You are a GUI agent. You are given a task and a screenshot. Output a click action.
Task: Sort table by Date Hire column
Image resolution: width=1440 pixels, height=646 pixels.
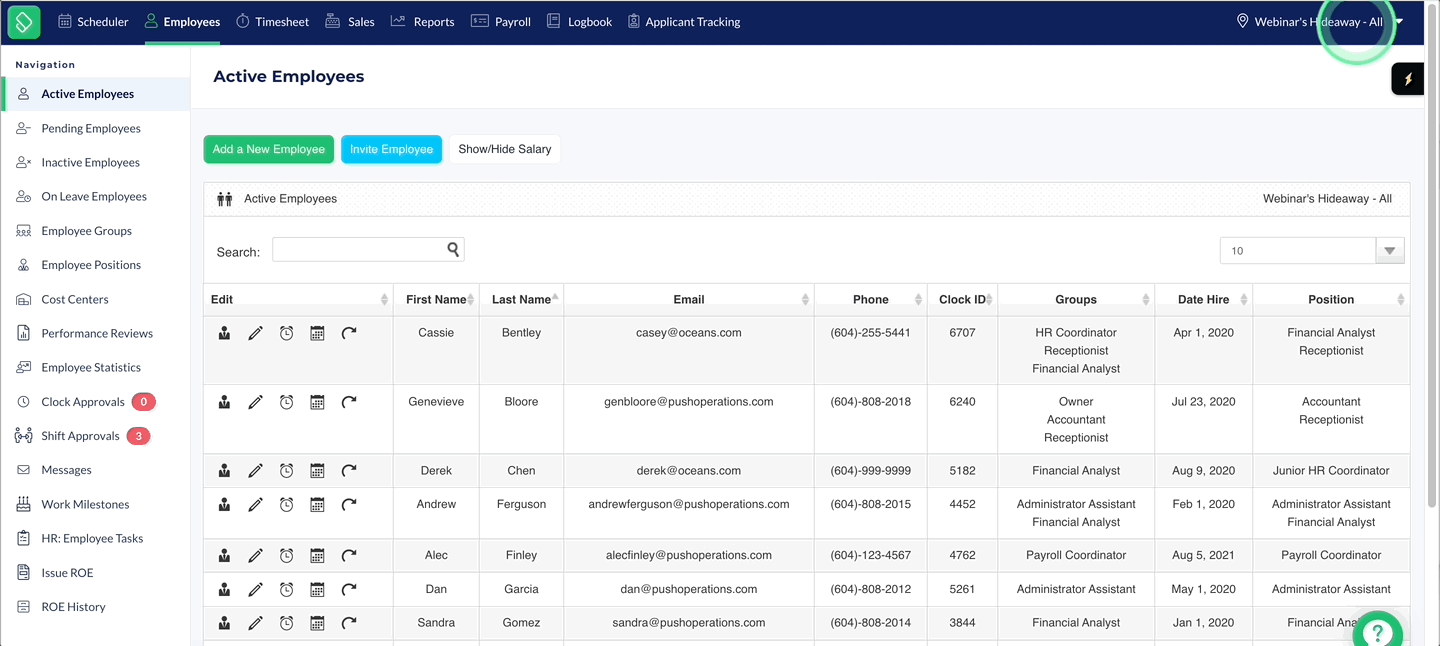pyautogui.click(x=1203, y=299)
